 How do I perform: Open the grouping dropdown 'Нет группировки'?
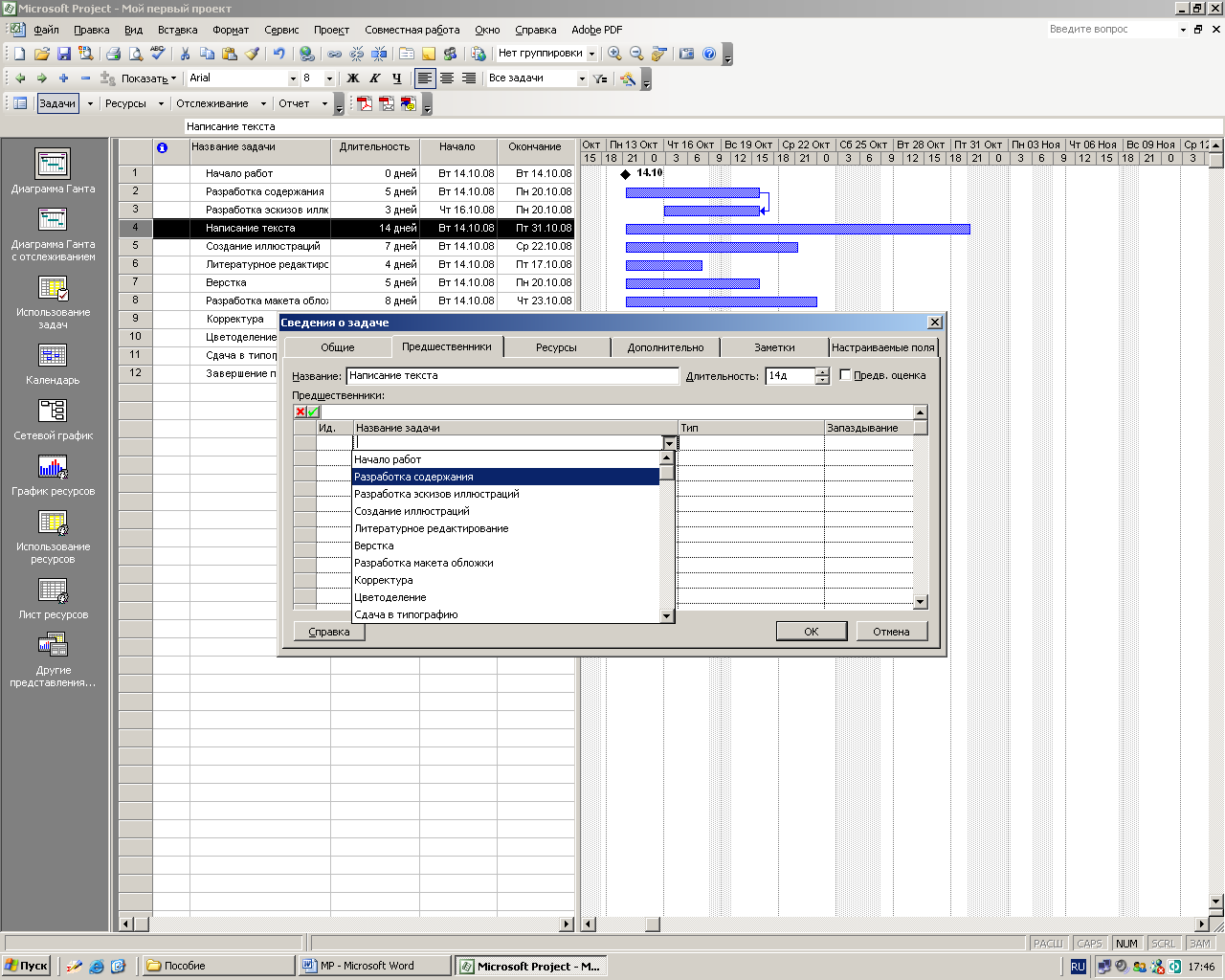coord(591,55)
